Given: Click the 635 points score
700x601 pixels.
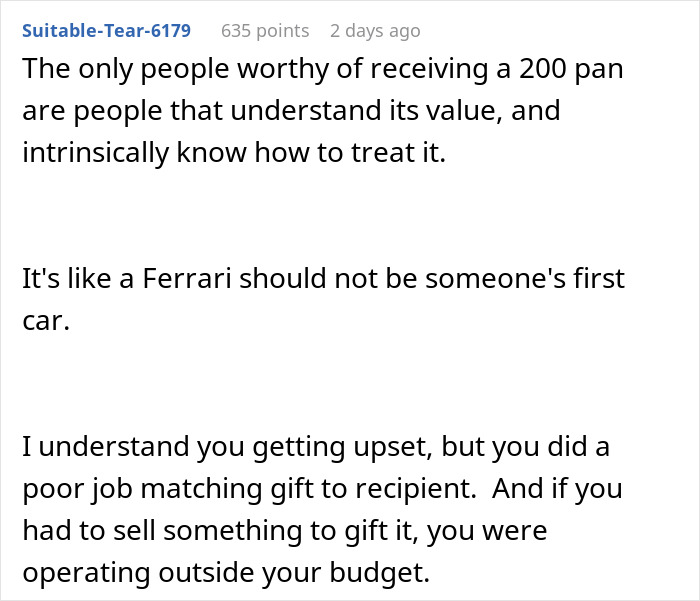Looking at the screenshot, I should (x=265, y=30).
